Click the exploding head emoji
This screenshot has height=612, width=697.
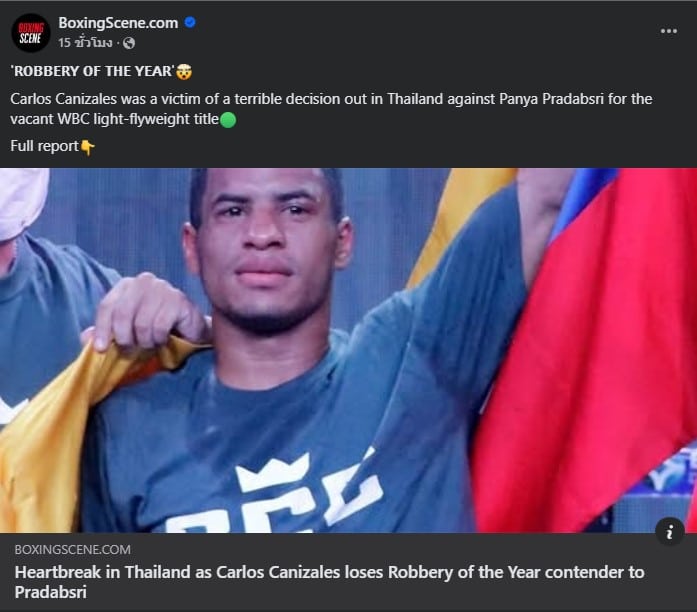pyautogui.click(x=184, y=72)
